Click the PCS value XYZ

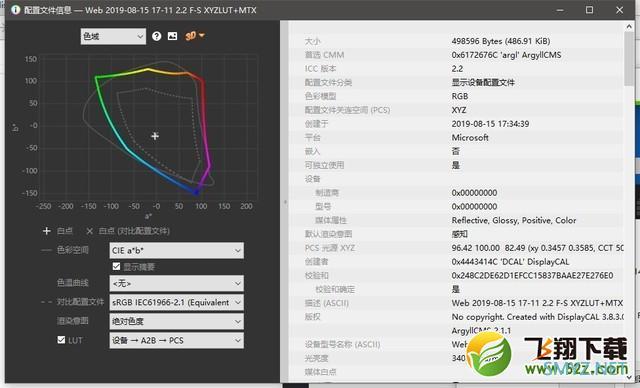tap(459, 110)
